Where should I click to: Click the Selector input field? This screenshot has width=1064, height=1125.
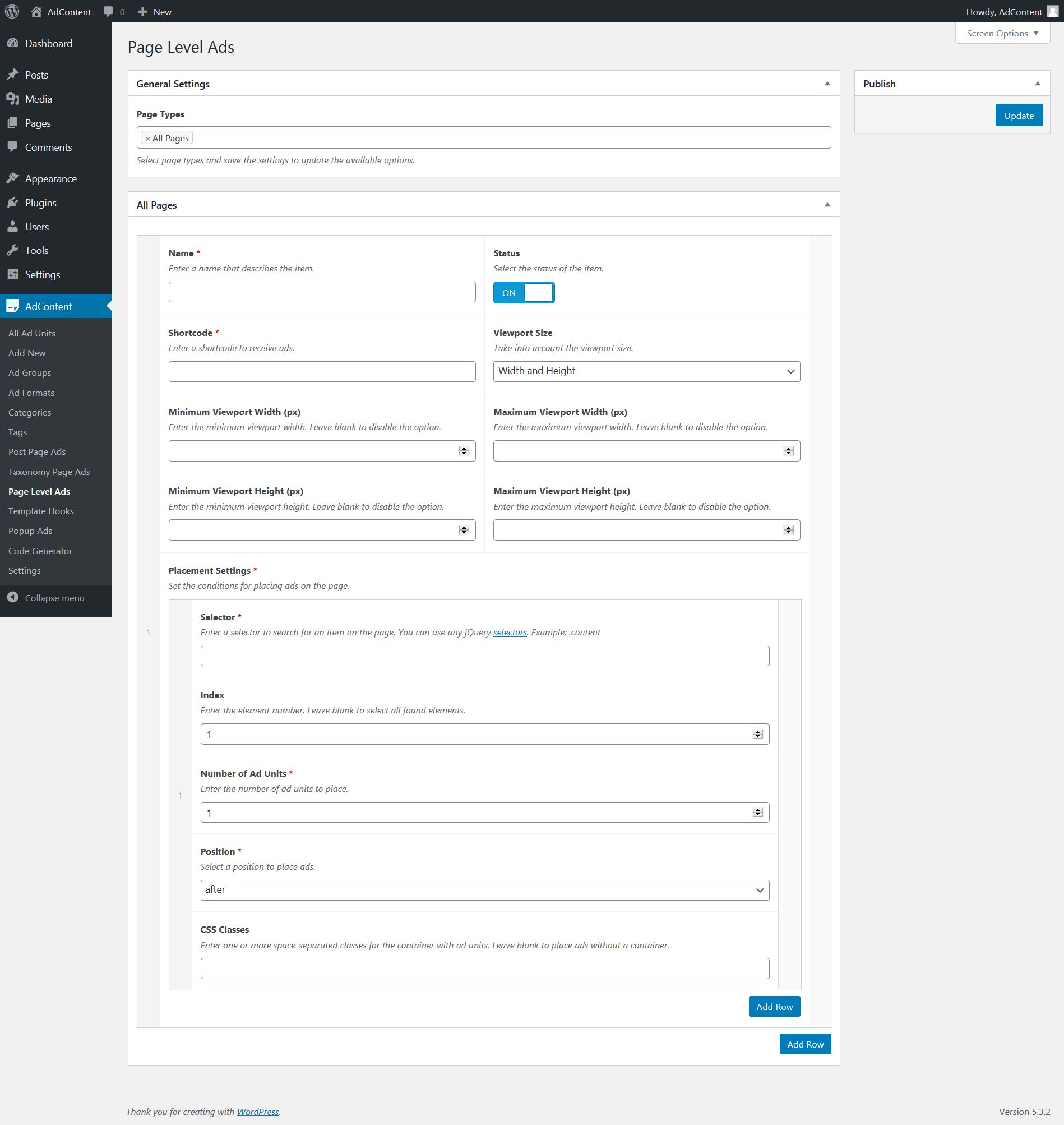[484, 656]
